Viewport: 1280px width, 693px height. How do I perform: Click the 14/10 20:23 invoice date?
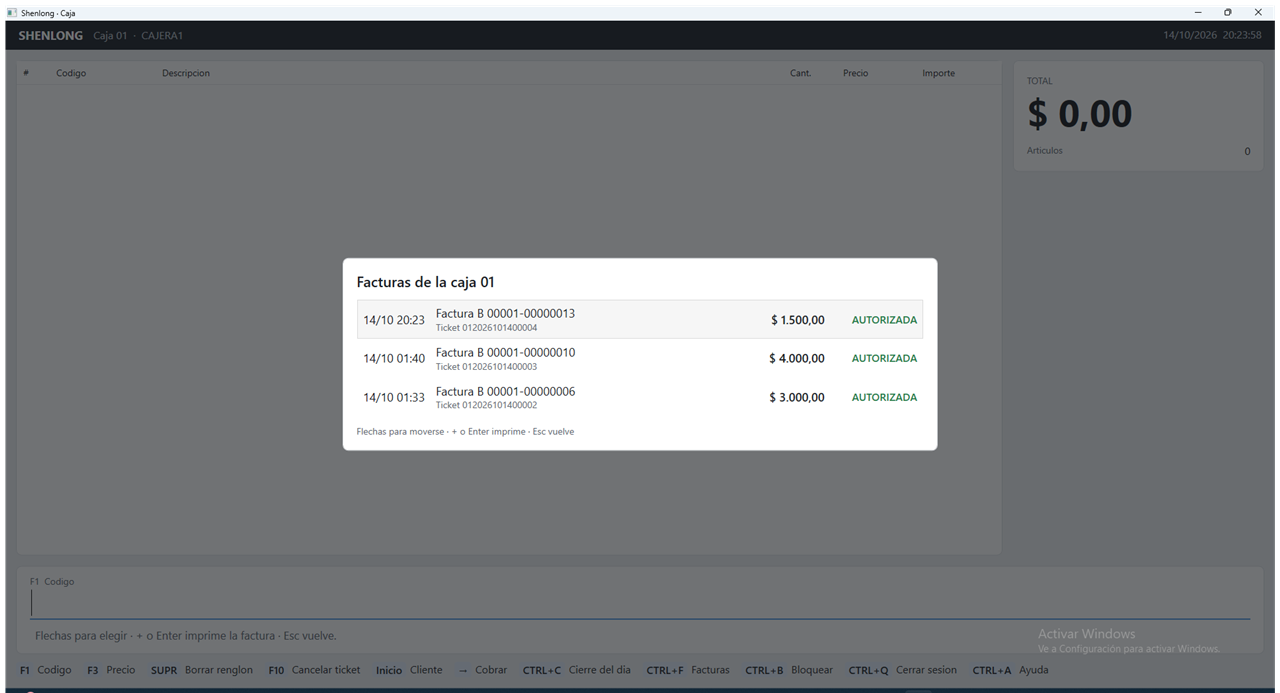394,320
